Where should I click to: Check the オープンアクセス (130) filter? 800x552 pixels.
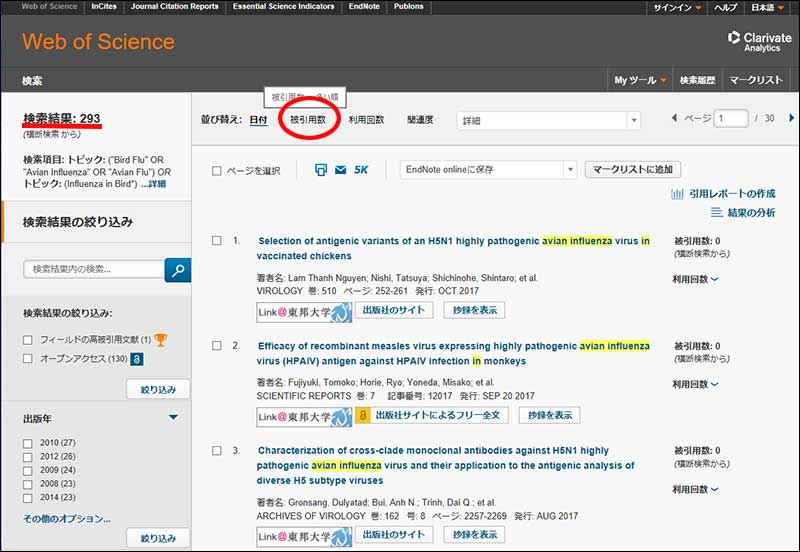click(x=28, y=359)
